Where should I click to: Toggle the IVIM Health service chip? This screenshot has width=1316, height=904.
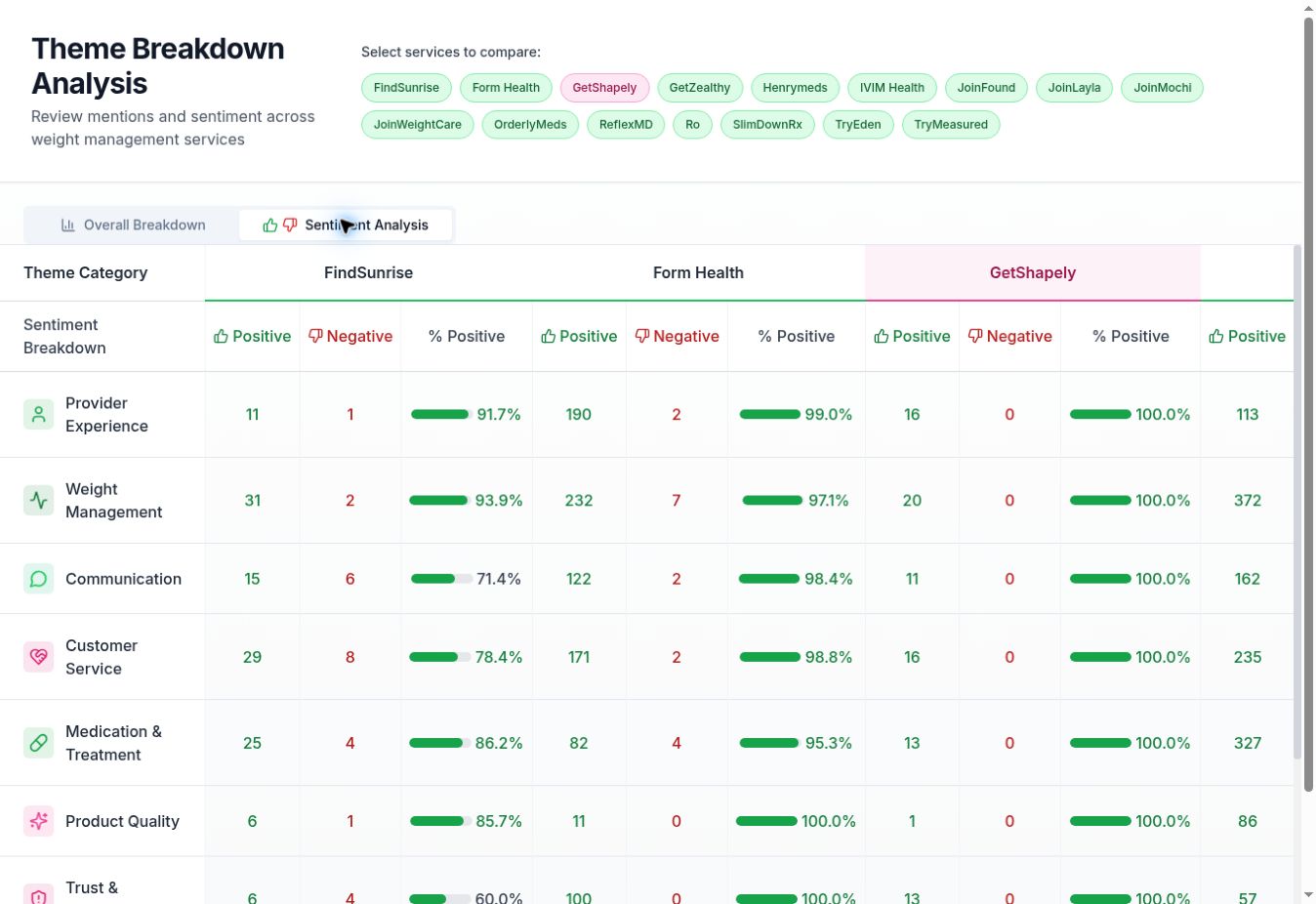click(892, 88)
